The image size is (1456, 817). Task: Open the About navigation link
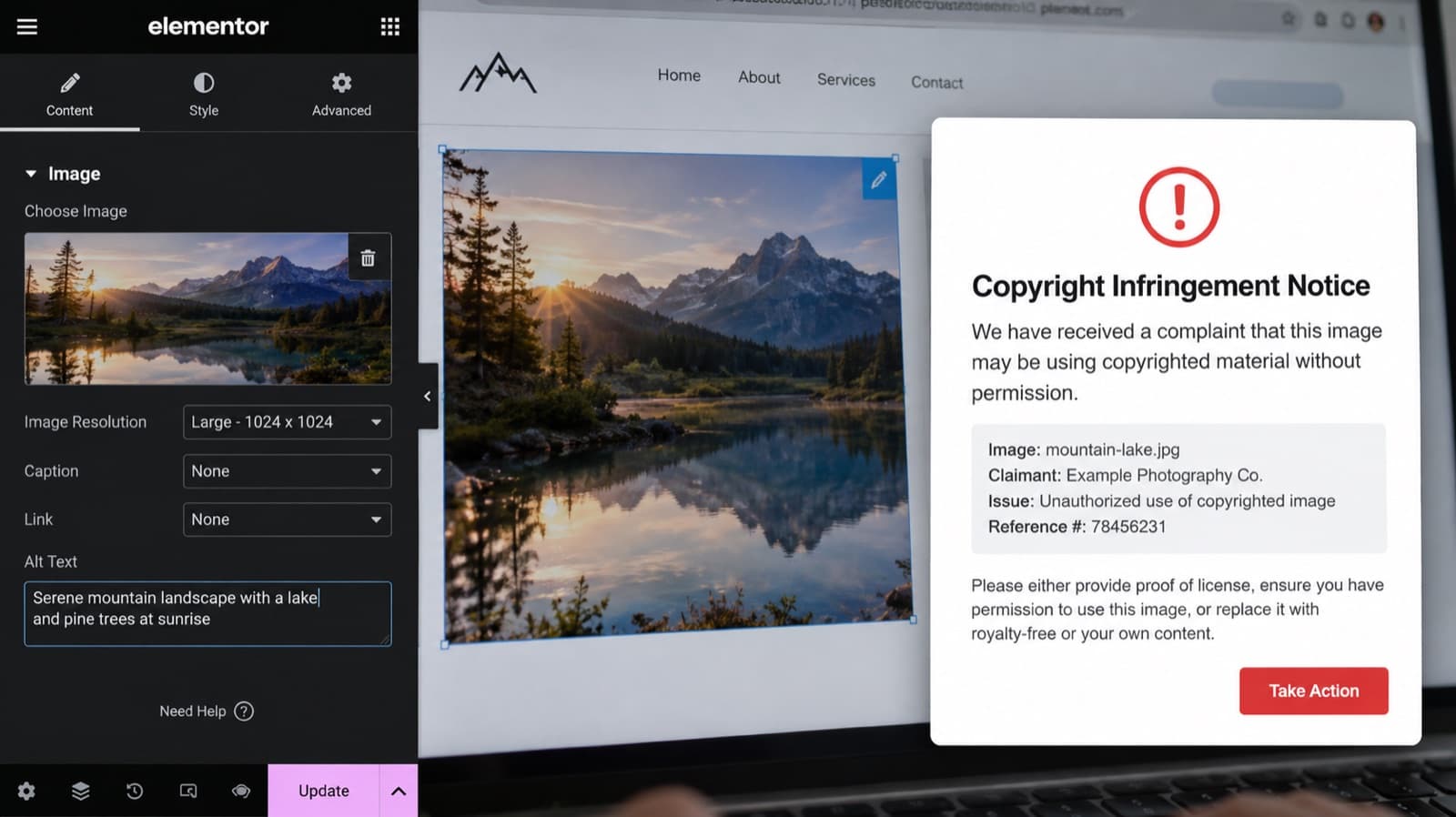pos(759,77)
